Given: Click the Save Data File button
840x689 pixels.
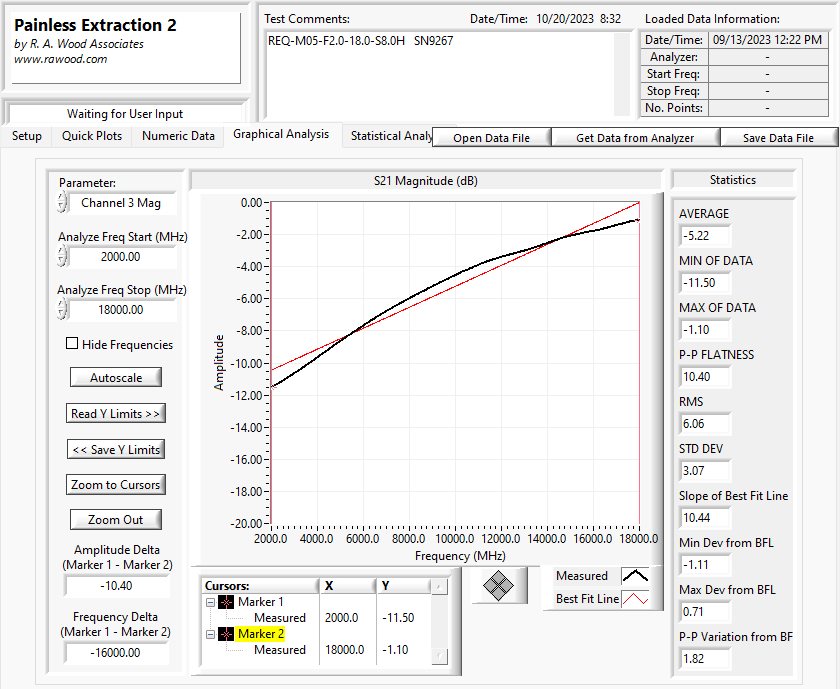Looking at the screenshot, I should (778, 138).
